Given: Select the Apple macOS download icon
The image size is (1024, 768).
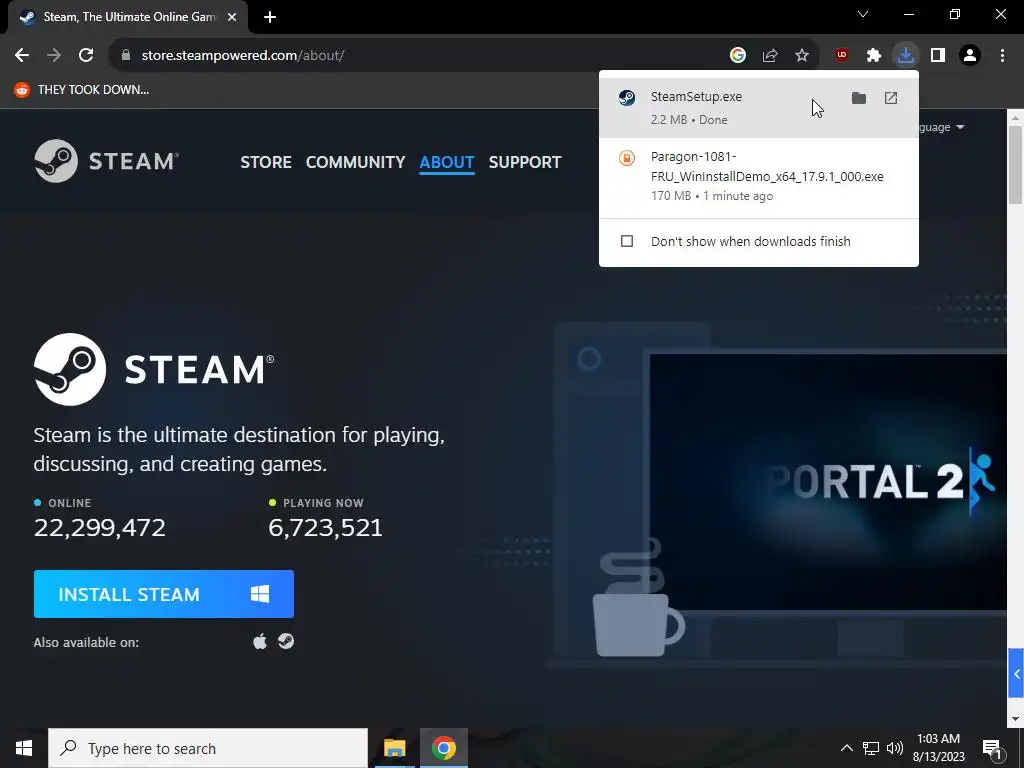Looking at the screenshot, I should click(x=260, y=641).
